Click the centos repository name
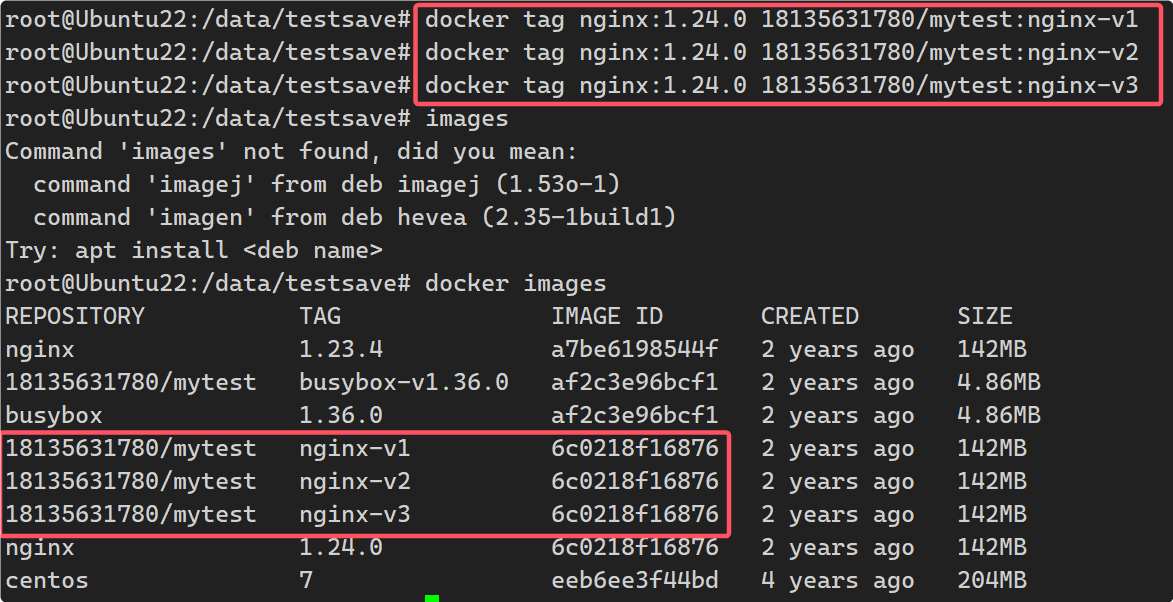 click(x=47, y=580)
